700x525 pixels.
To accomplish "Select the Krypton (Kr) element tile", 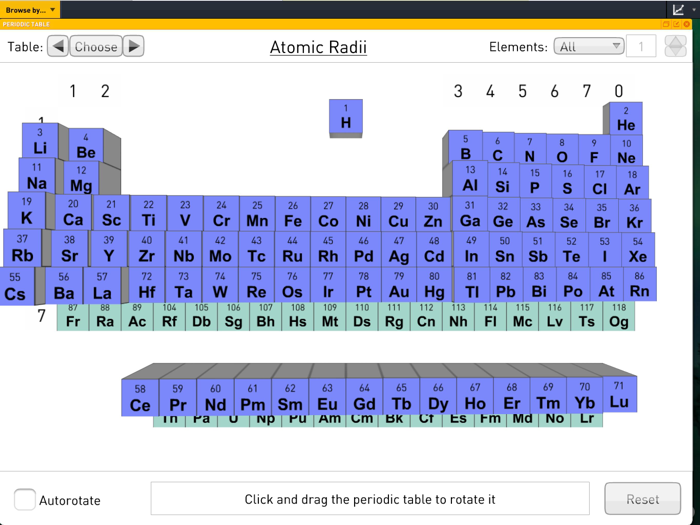I will click(635, 216).
